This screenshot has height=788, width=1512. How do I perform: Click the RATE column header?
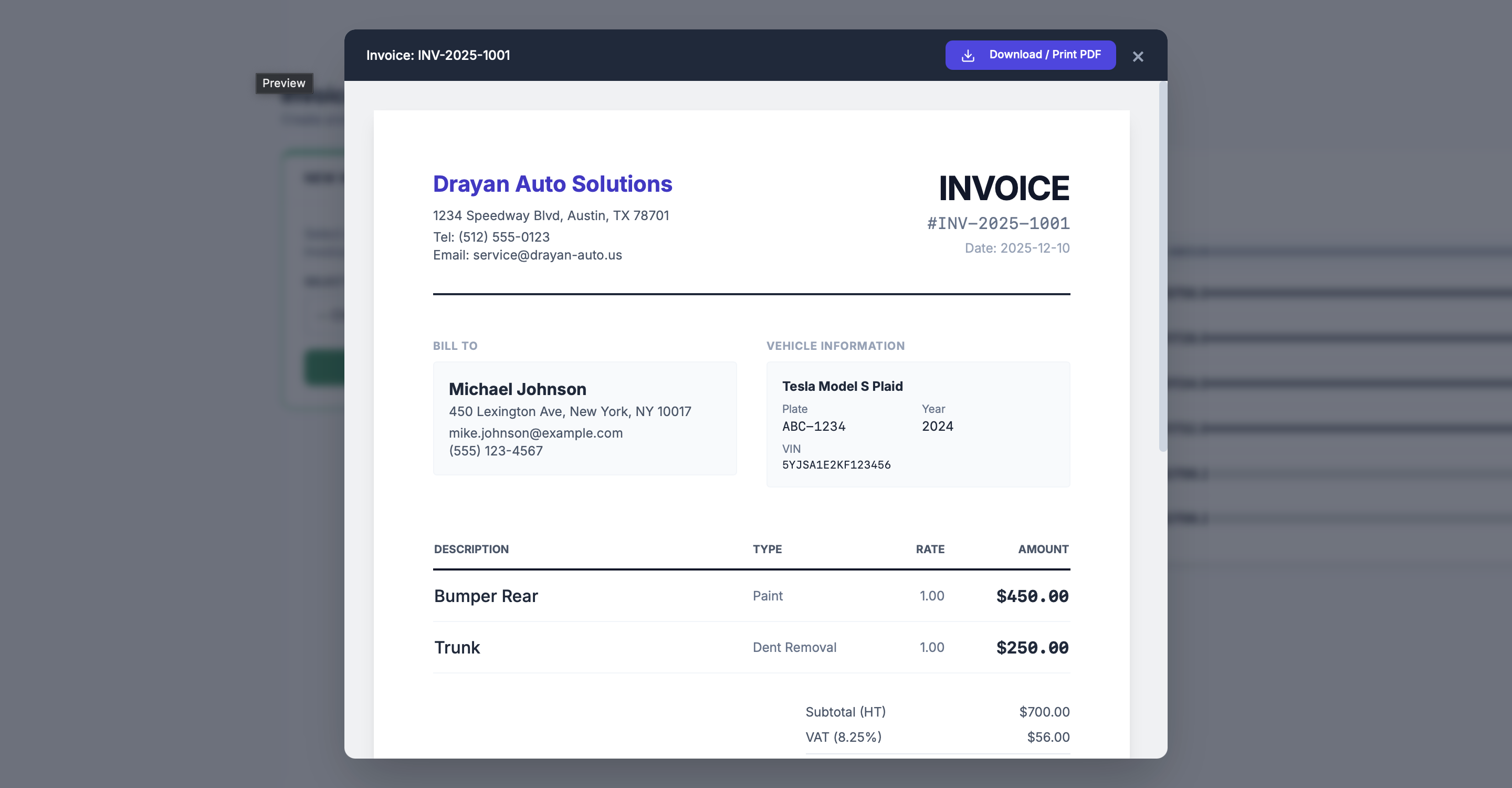click(x=930, y=549)
